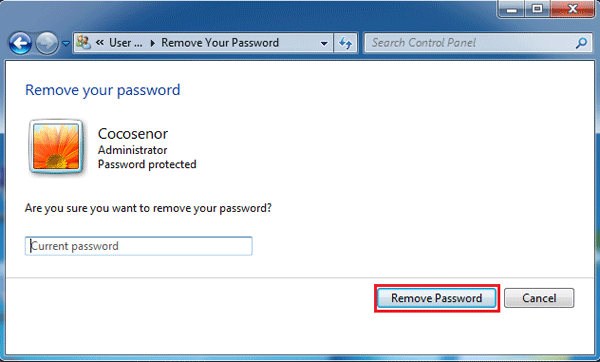Focus the Search Control Panel box
This screenshot has height=362, width=600.
(x=470, y=43)
